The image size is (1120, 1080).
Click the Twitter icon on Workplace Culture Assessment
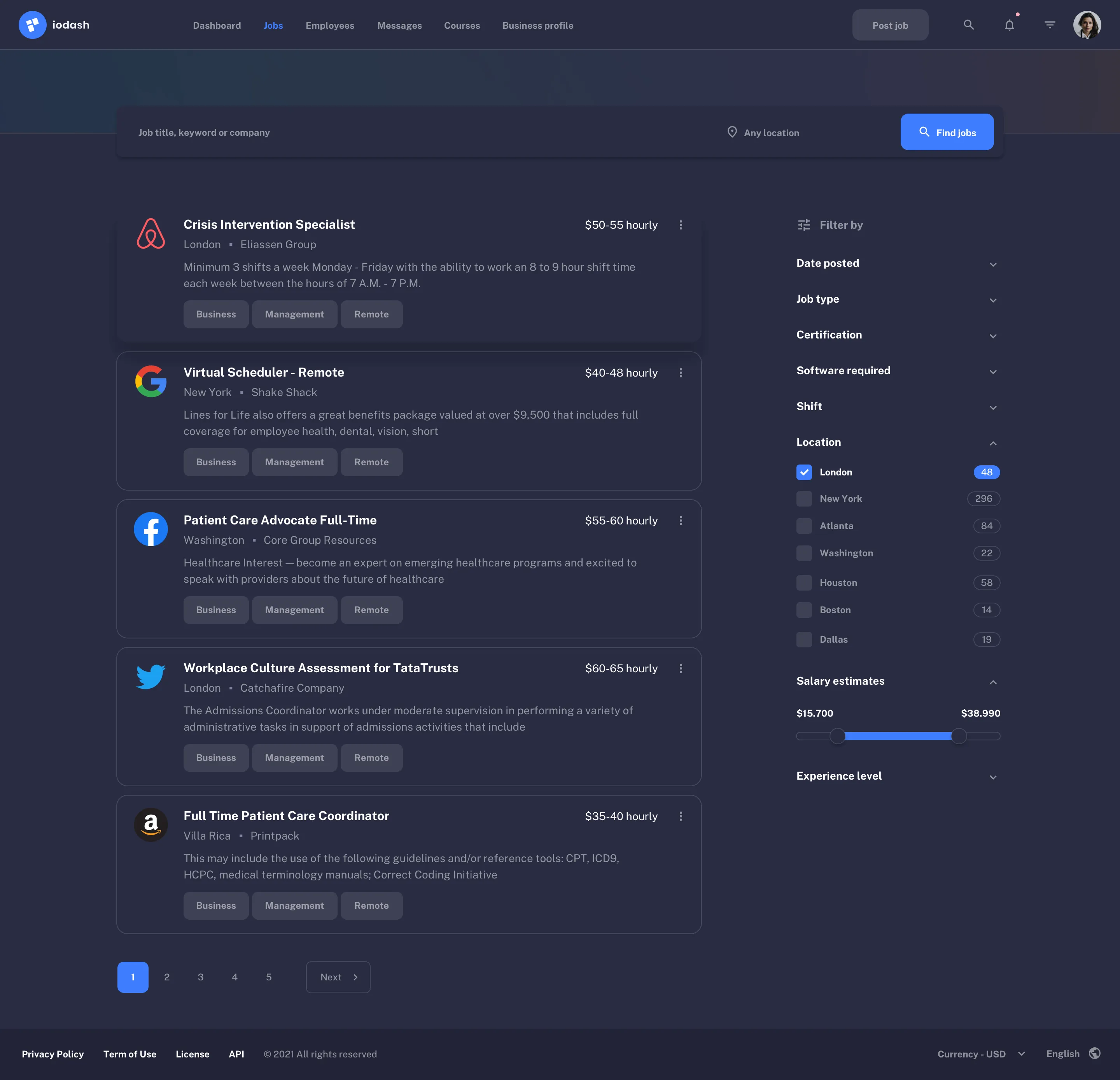150,676
